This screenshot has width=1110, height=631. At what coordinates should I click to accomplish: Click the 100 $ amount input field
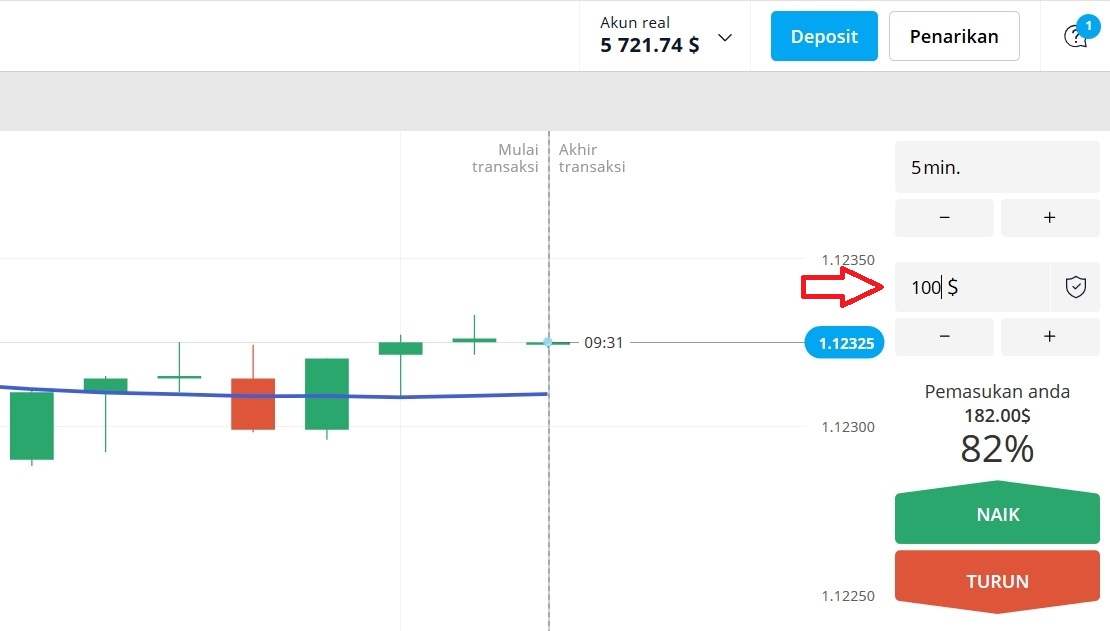coord(960,287)
